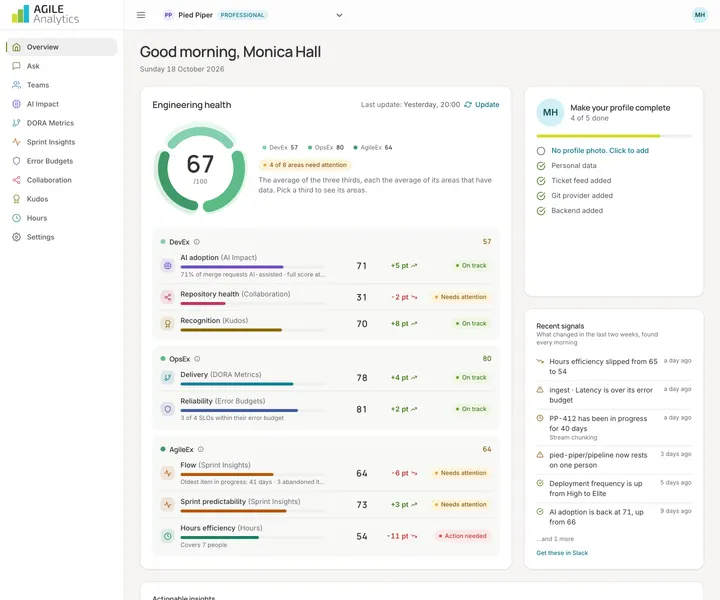Viewport: 720px width, 600px height.
Task: Click the DORA Metrics branch icon
Action: tap(17, 123)
